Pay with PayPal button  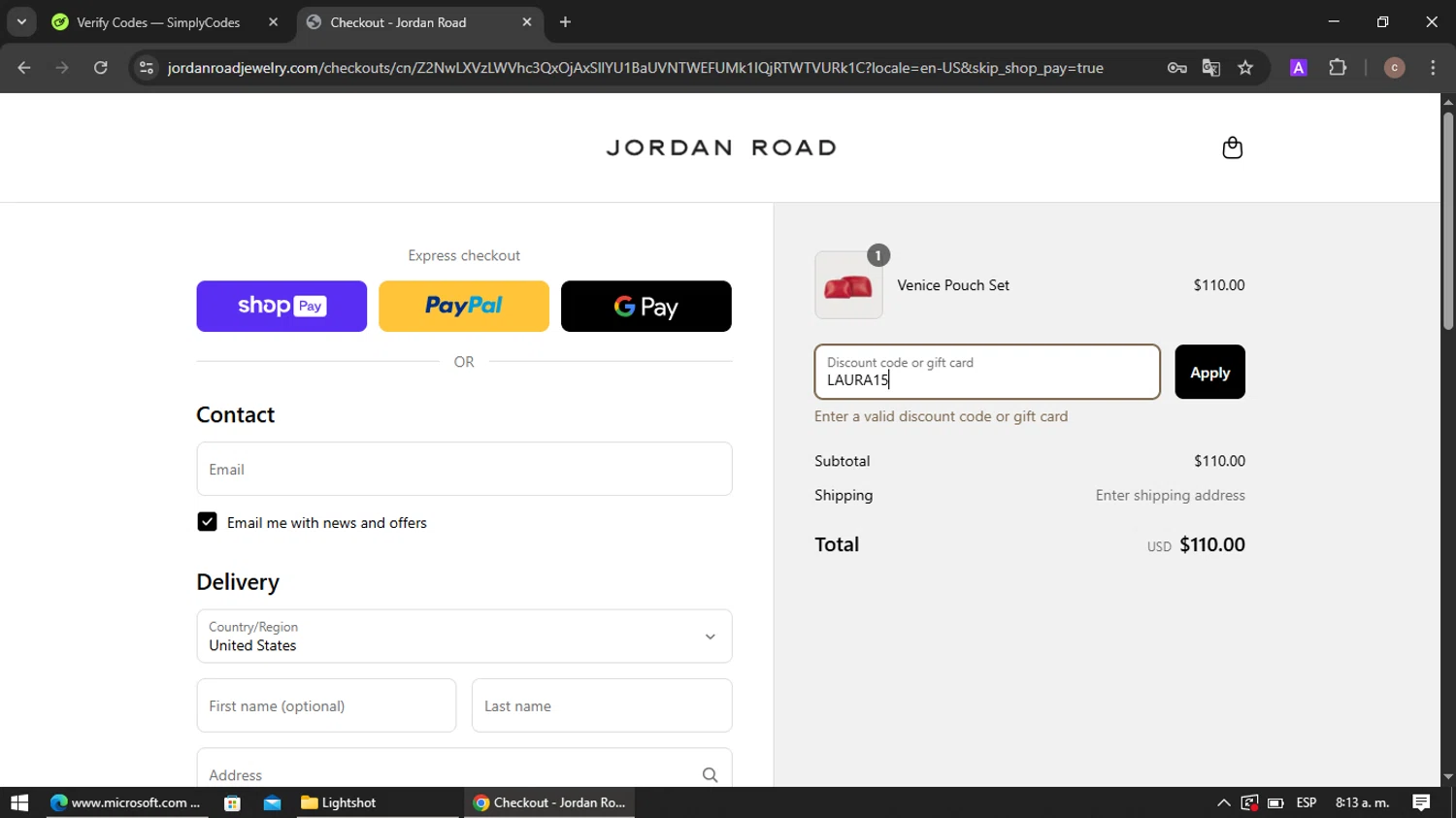464,307
